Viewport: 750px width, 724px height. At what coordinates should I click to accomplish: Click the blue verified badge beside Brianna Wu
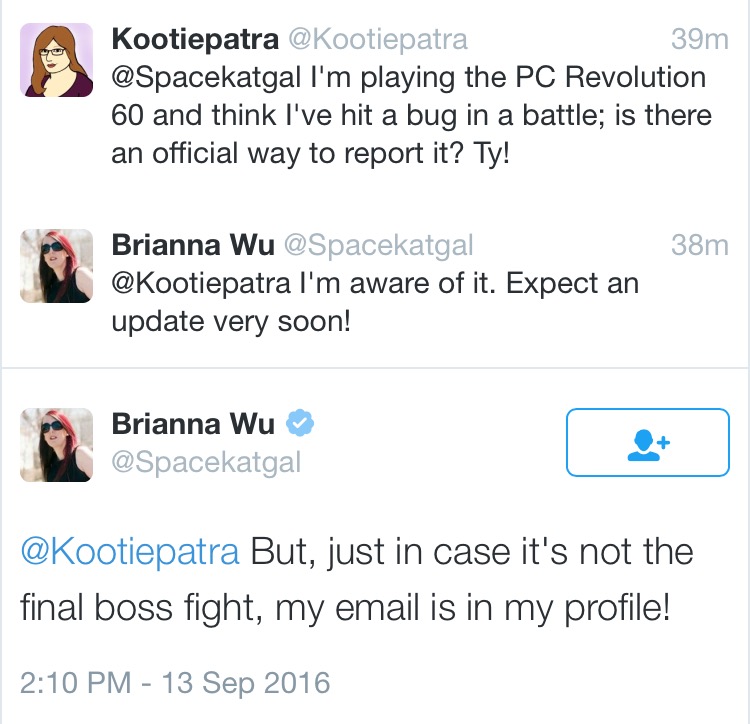(x=300, y=423)
